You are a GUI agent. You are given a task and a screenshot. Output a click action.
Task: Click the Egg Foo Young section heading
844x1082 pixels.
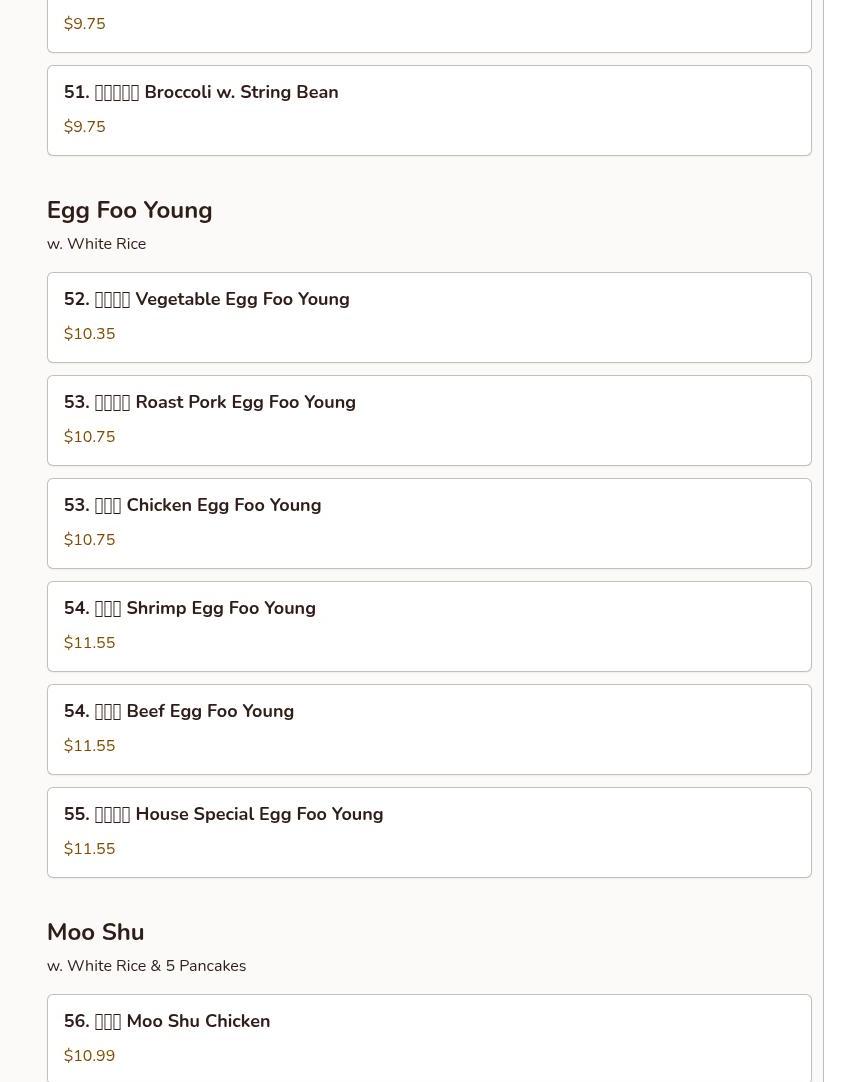pos(130,211)
